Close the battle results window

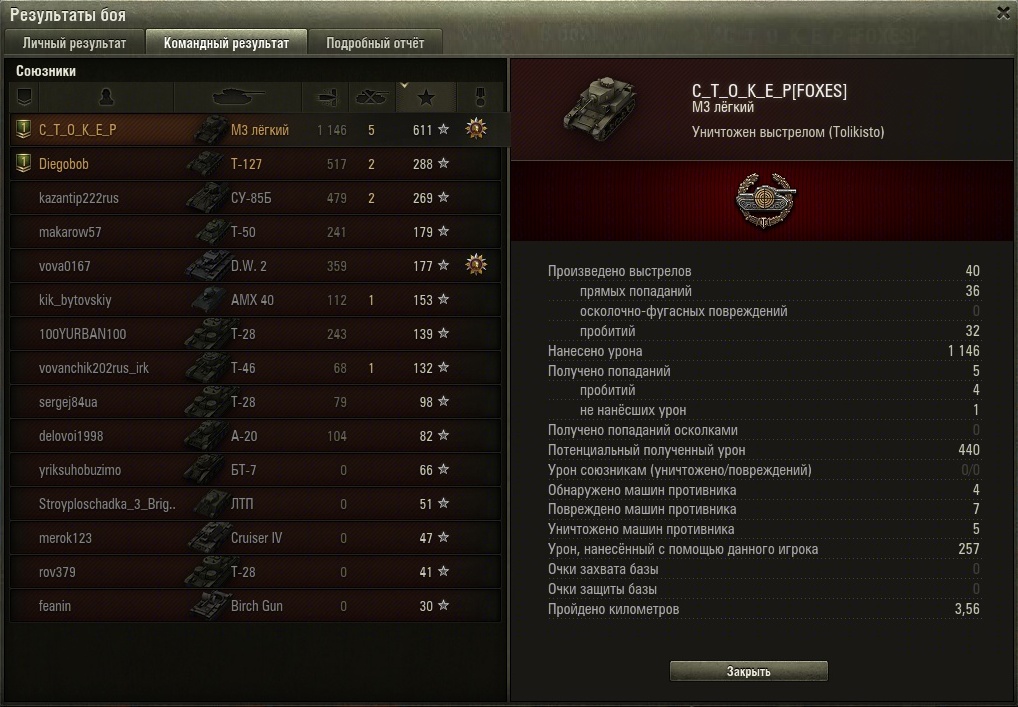click(1003, 13)
